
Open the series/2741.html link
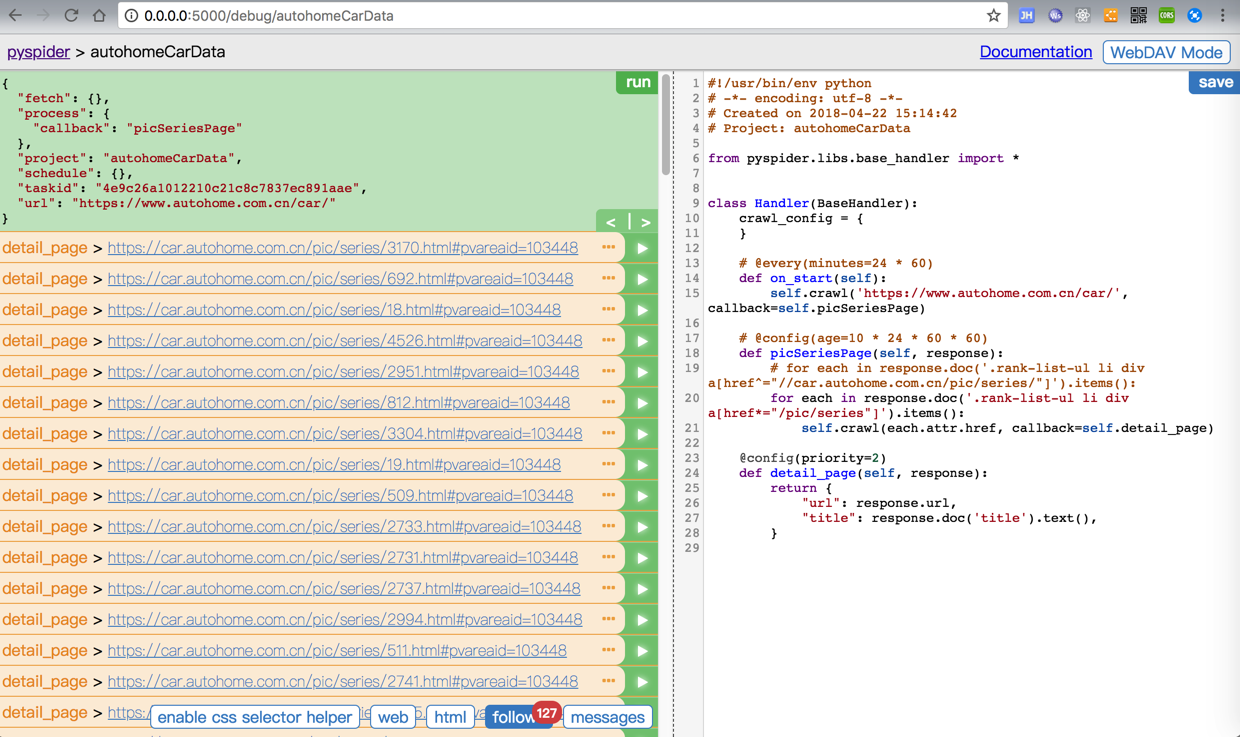coord(343,682)
